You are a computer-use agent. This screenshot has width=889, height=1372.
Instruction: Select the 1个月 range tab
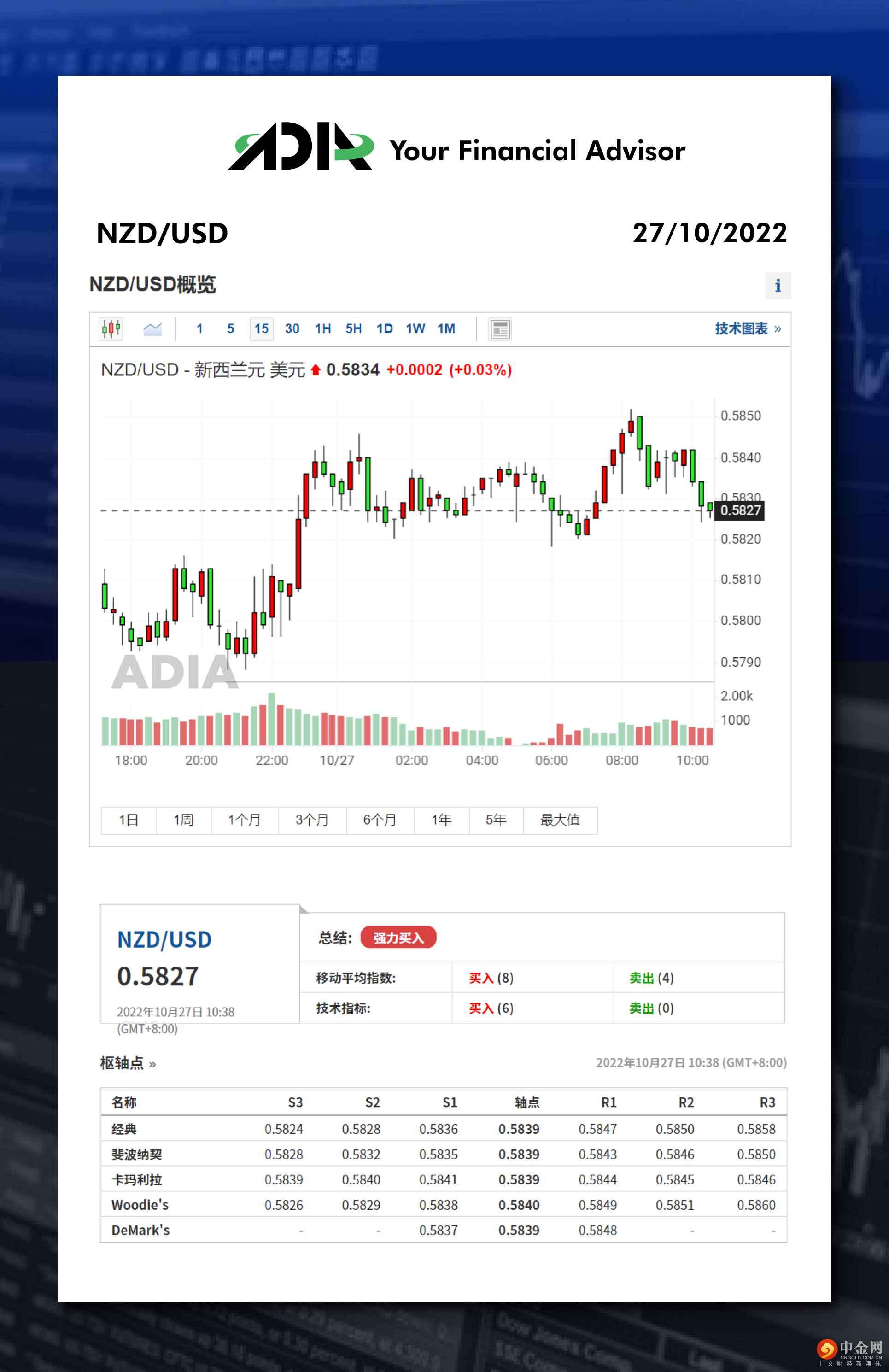pyautogui.click(x=245, y=820)
